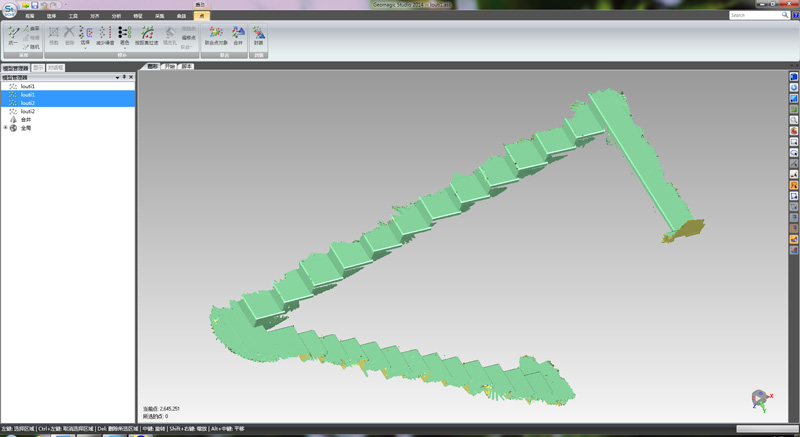Viewport: 800px width, 437px height.
Task: Switch to the 视图 ribbon tab
Action: (x=30, y=16)
